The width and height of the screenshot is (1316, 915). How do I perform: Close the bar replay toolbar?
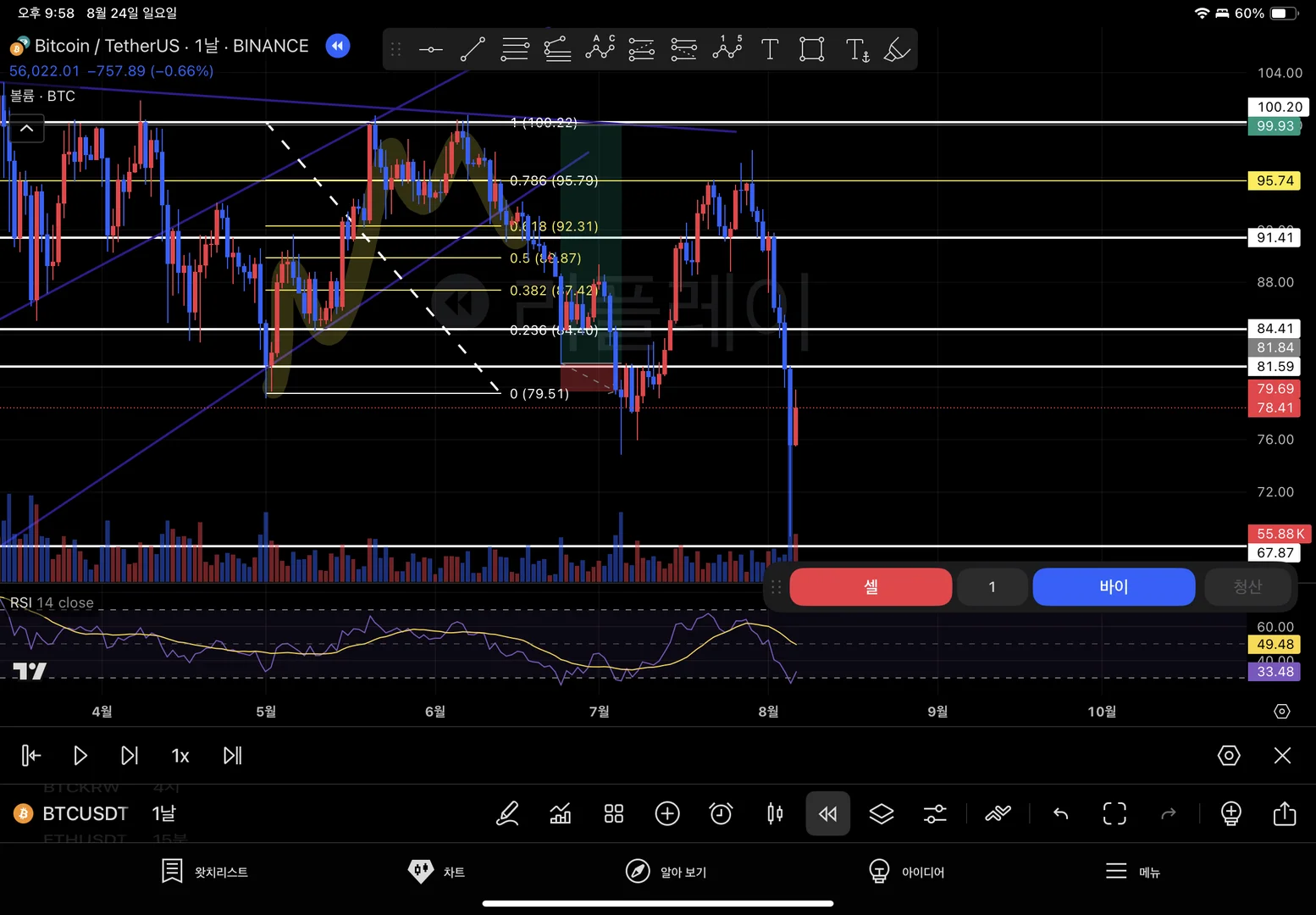pos(1282,755)
